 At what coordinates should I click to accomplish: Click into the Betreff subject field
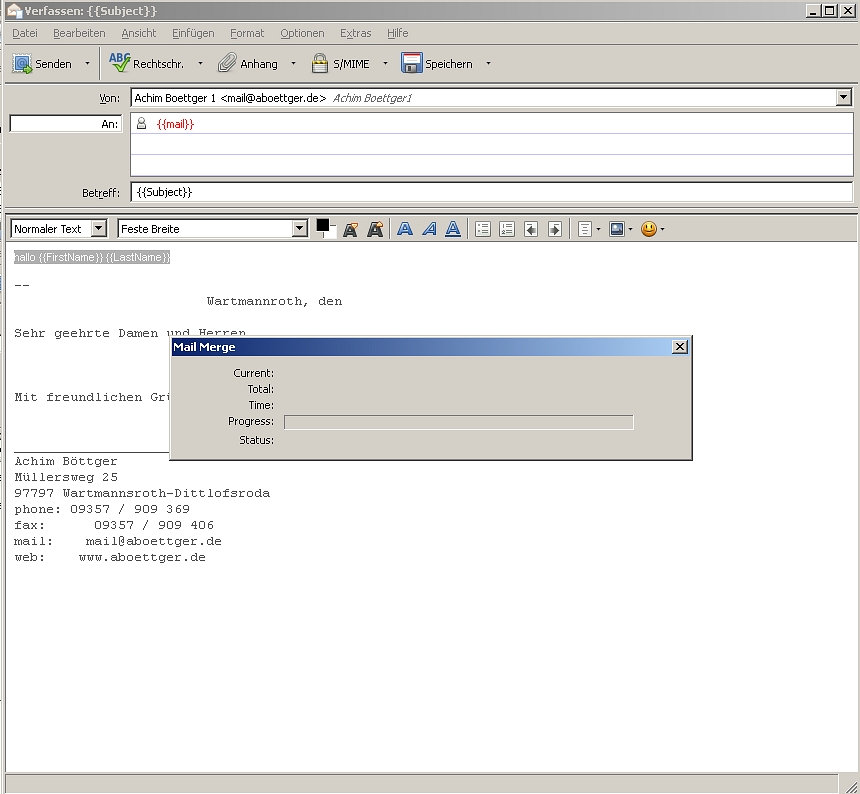(x=490, y=192)
